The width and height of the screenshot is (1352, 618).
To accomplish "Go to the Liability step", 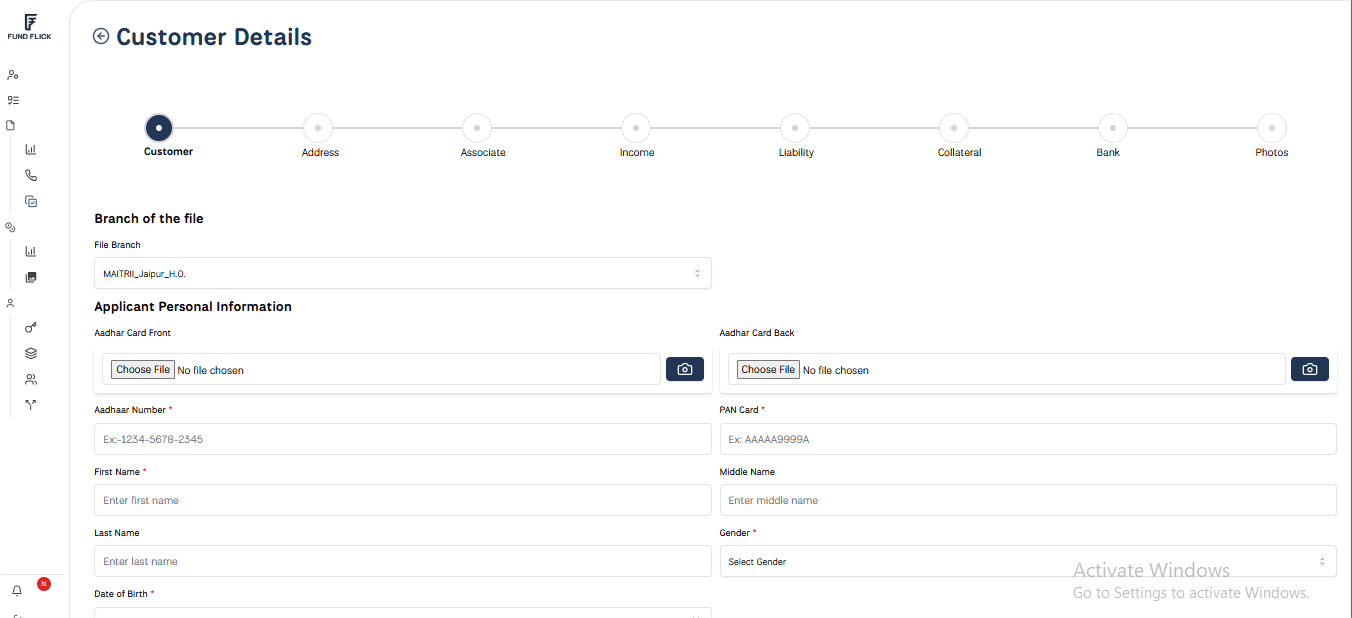I will tap(795, 128).
